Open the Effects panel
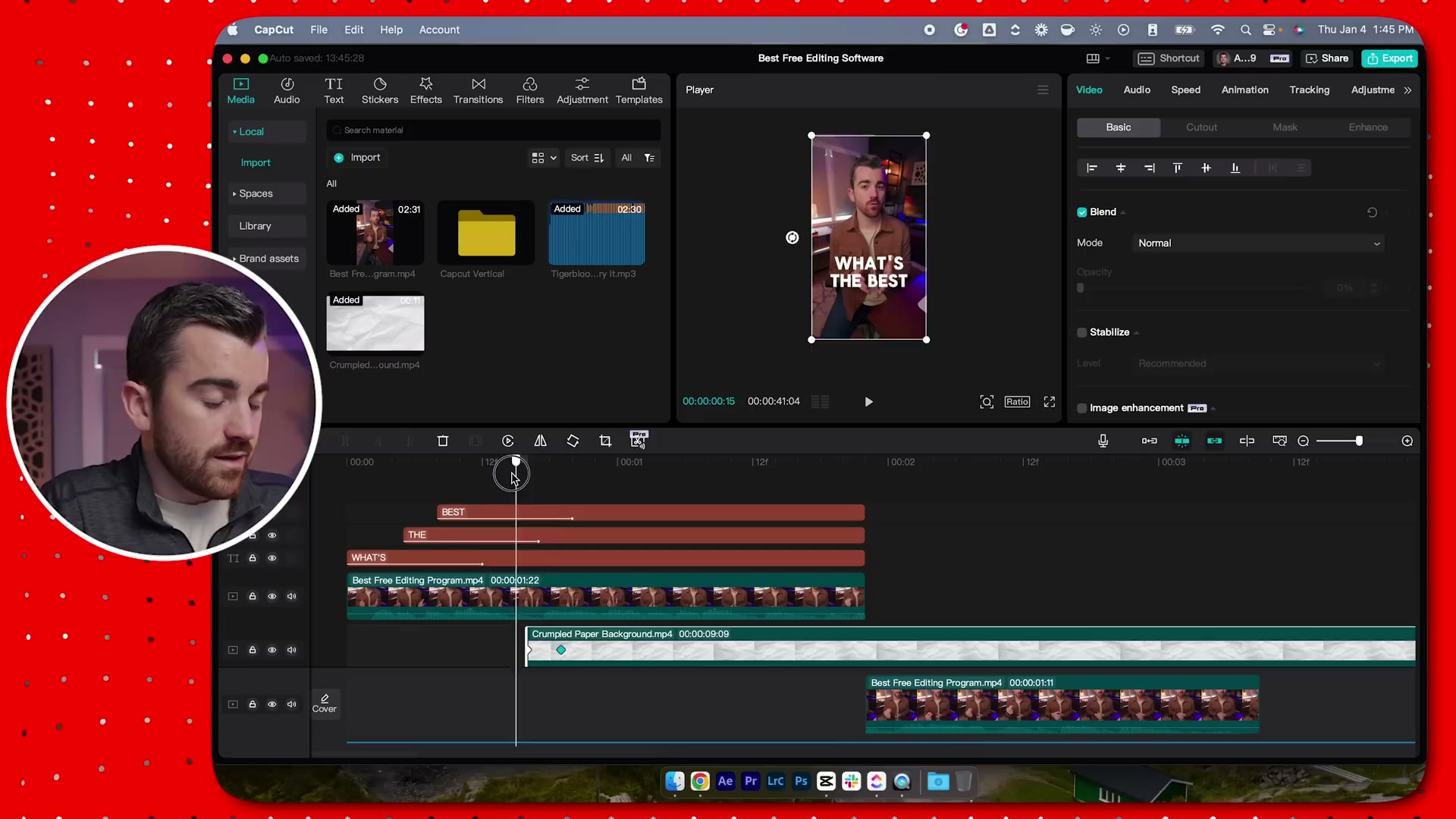 pyautogui.click(x=425, y=91)
